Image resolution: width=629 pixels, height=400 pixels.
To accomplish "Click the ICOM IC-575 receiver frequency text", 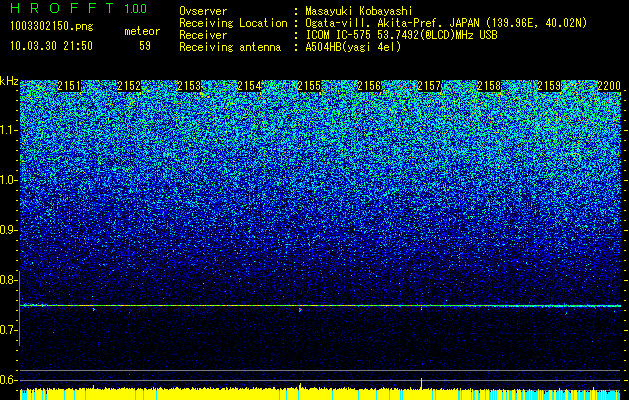I will [401, 35].
